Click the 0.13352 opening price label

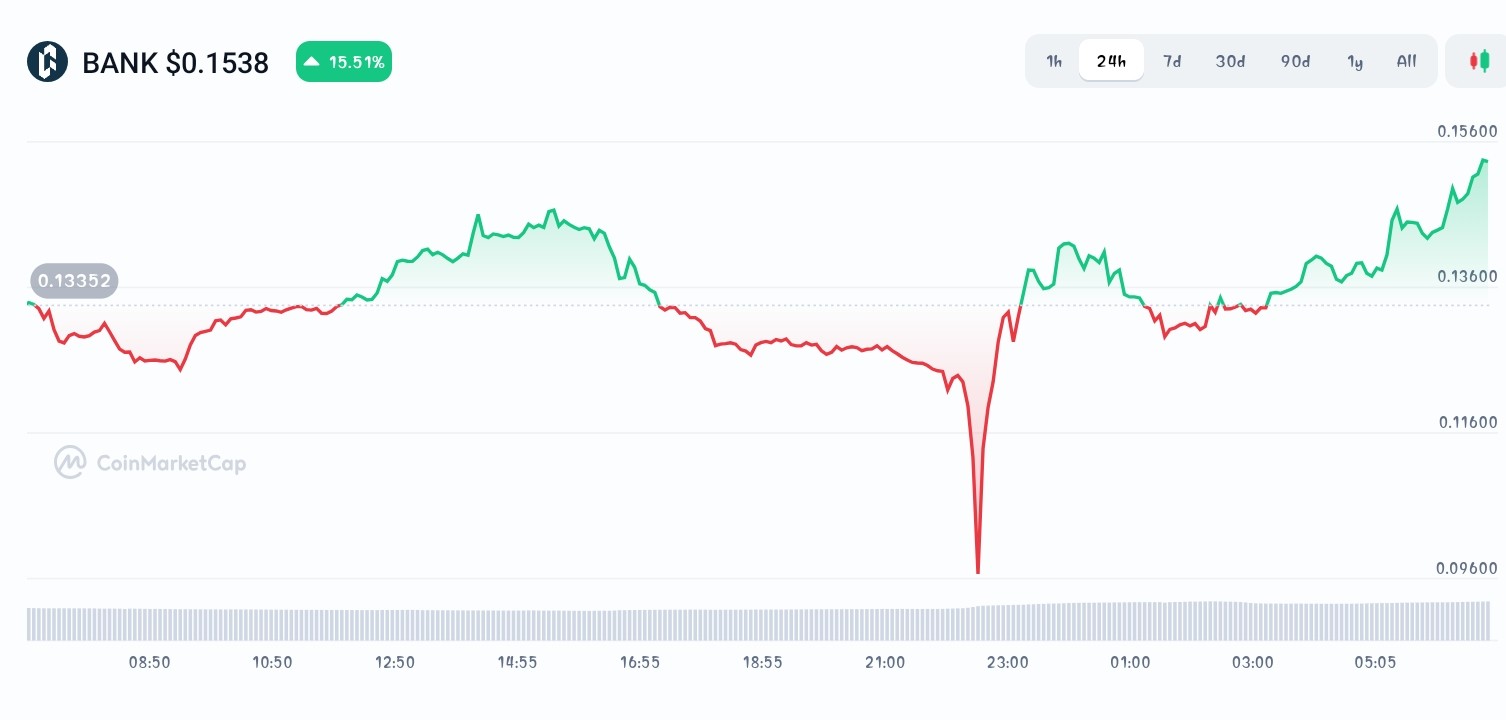74,280
